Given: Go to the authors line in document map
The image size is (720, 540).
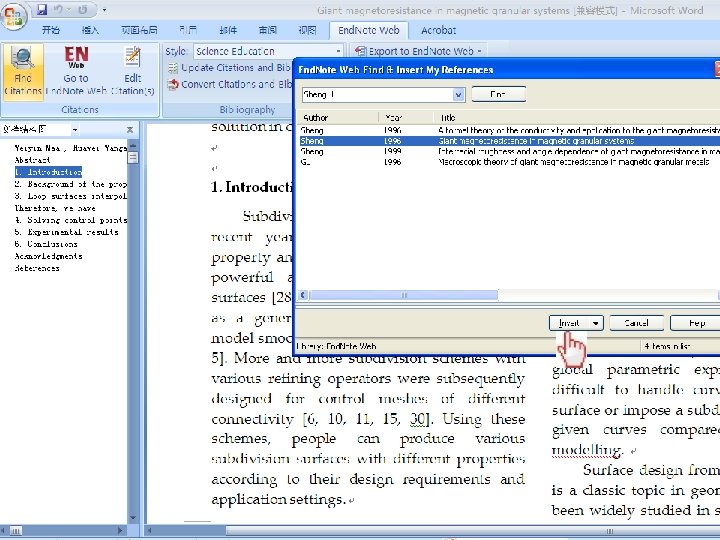Looking at the screenshot, I should 70,148.
